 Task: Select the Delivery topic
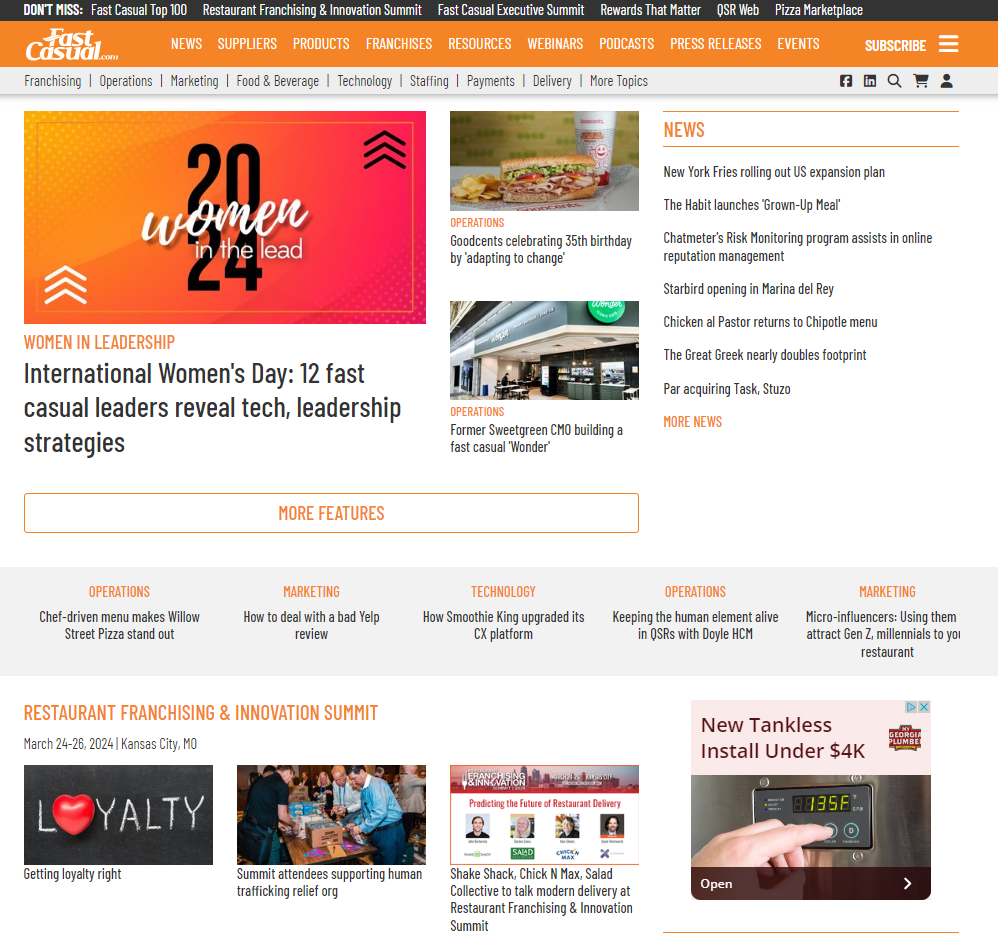(552, 81)
